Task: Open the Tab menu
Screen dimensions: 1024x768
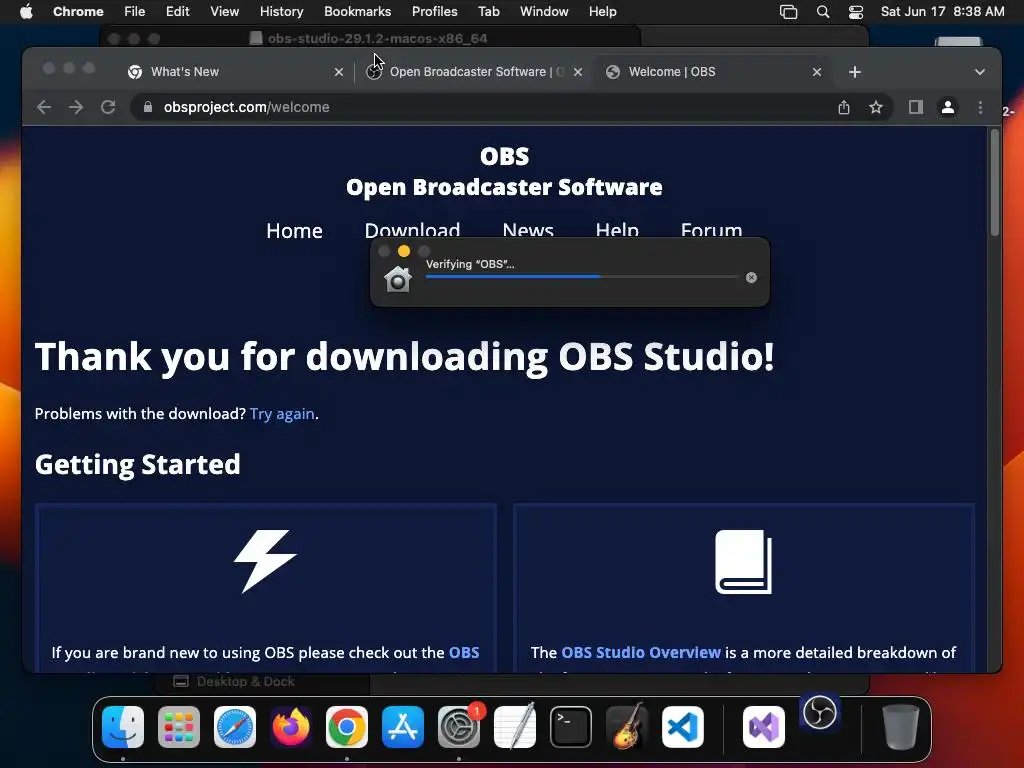Action: coord(488,12)
